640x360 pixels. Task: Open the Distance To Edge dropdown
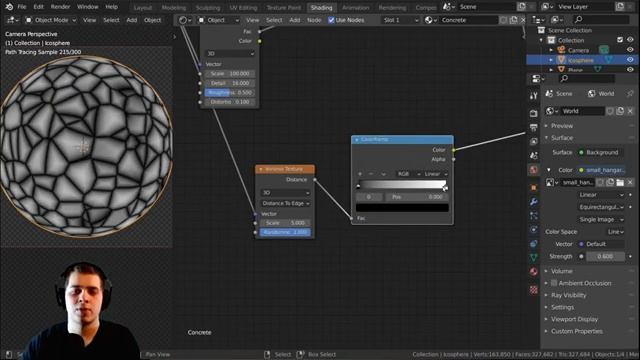point(285,203)
